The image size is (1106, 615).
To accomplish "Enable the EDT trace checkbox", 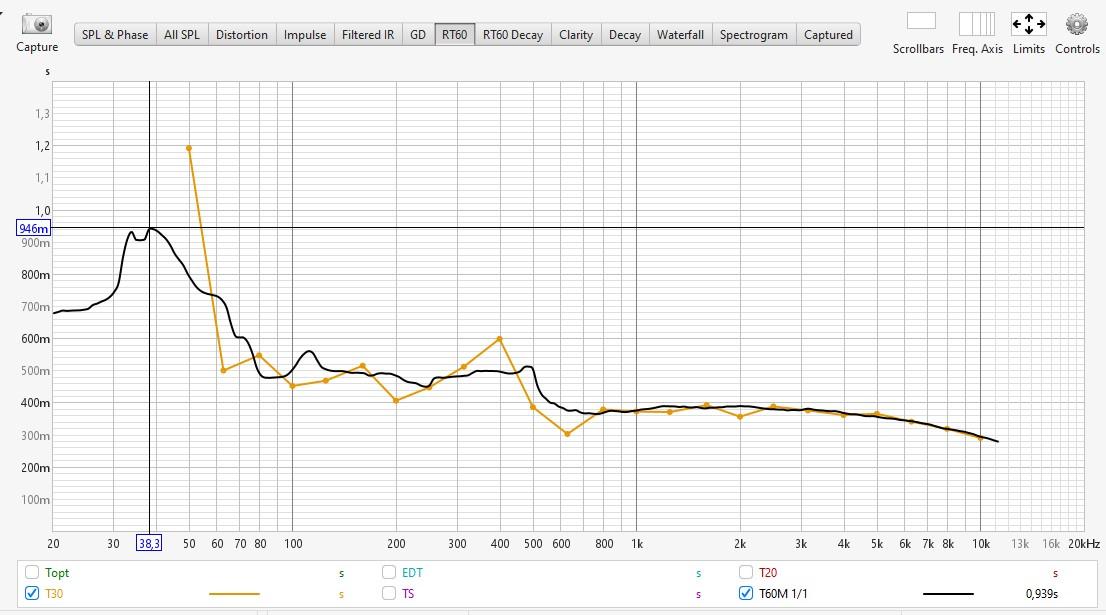I will [390, 573].
